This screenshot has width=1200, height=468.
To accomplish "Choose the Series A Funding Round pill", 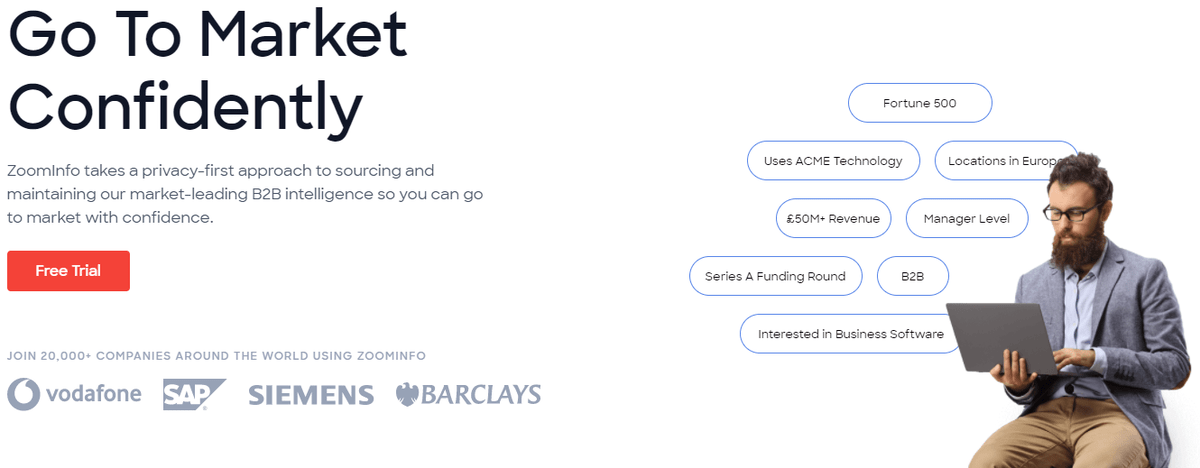I will 775,276.
